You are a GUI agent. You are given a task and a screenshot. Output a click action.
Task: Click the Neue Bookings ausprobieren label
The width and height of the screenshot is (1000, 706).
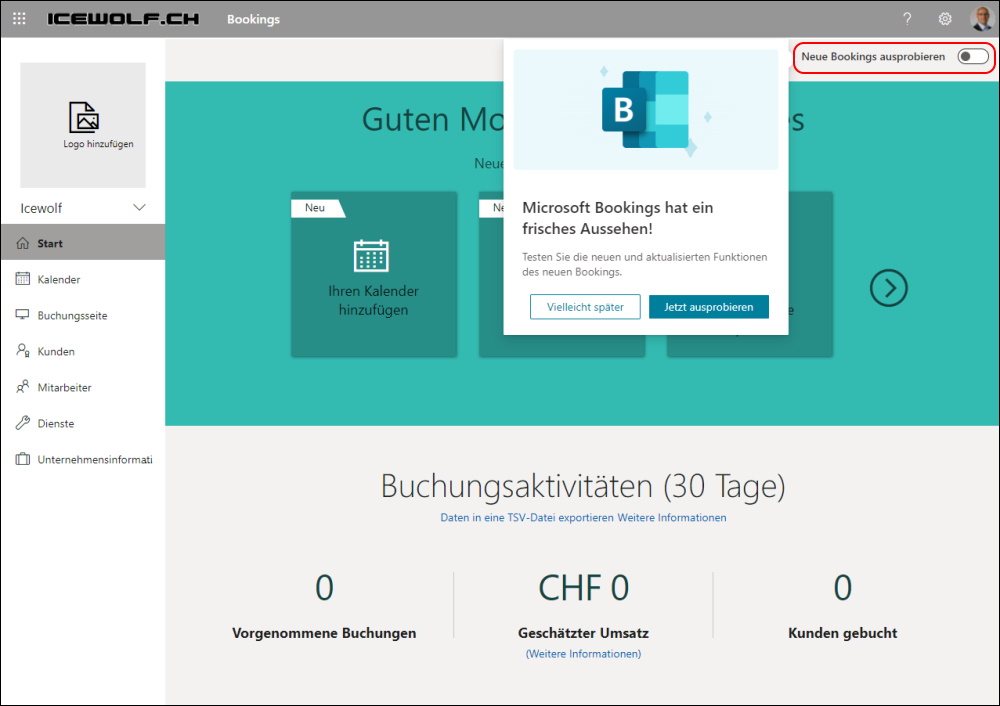(873, 57)
